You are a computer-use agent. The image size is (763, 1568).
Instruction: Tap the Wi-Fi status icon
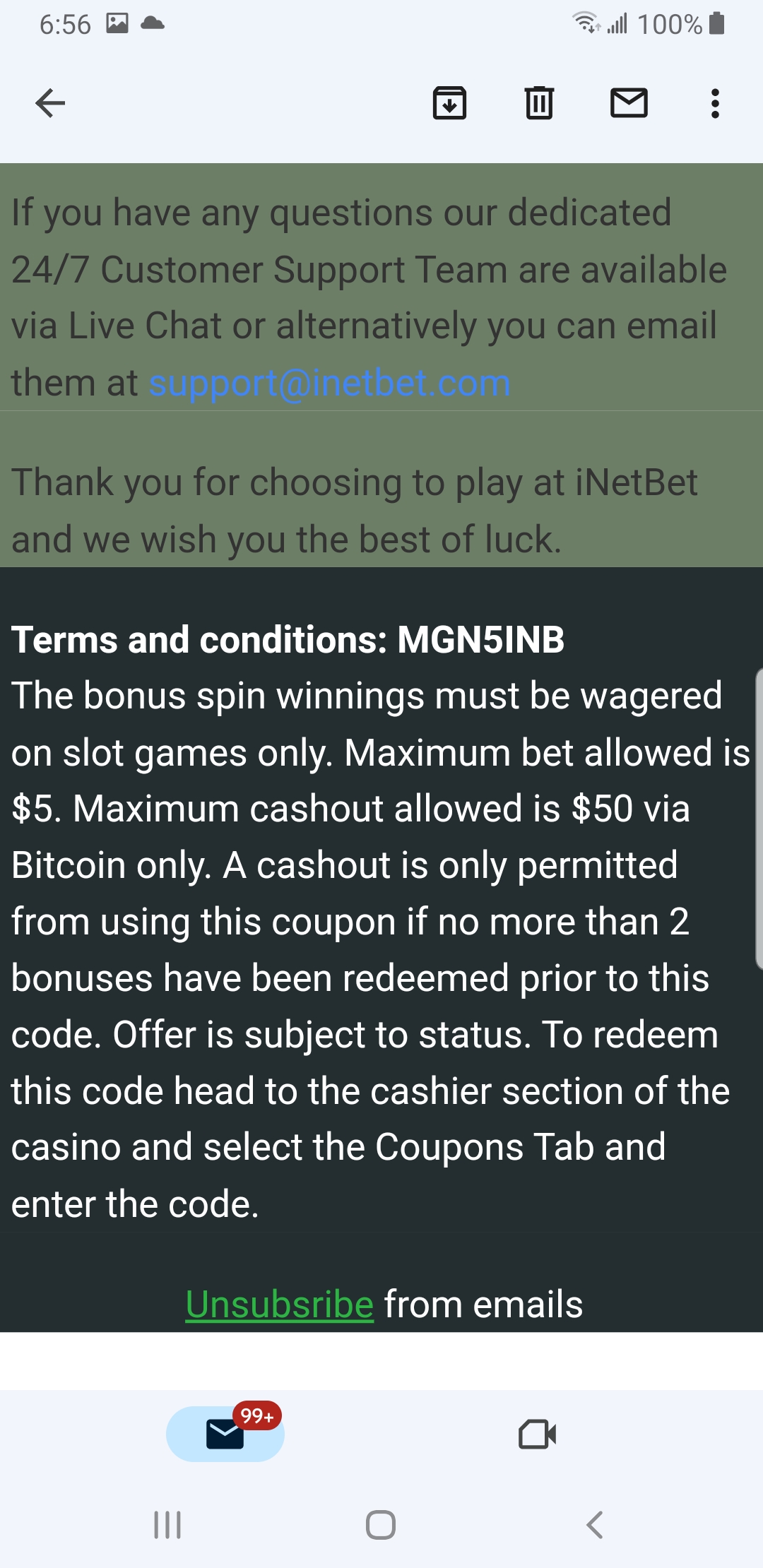click(586, 24)
